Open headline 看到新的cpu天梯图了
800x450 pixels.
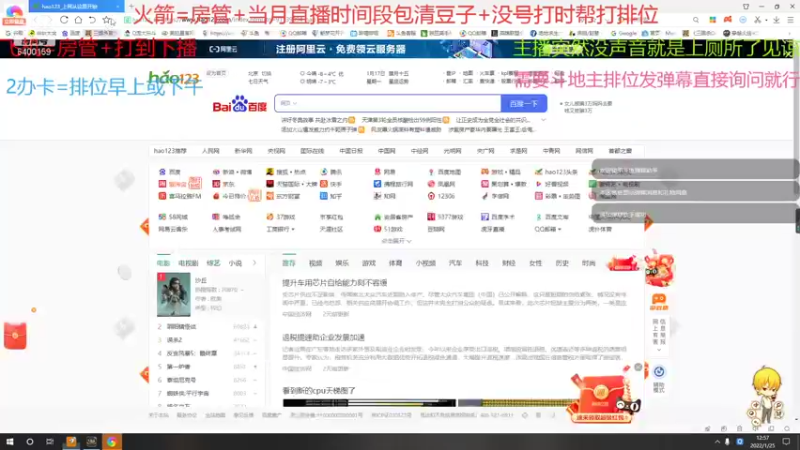[319, 391]
